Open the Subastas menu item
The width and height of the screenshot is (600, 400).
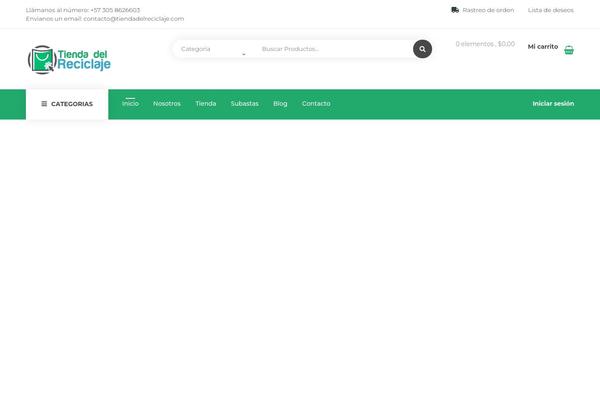click(245, 104)
